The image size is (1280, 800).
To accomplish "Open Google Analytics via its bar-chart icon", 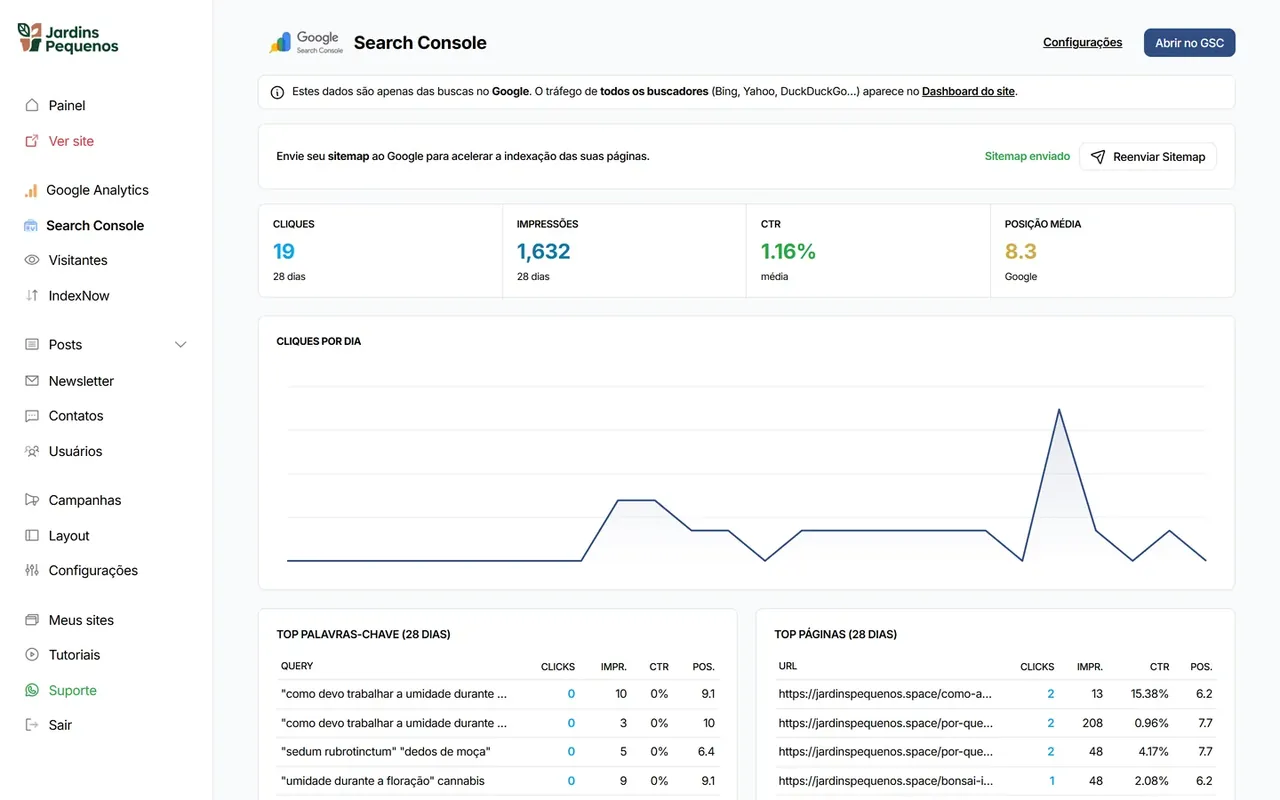I will [x=31, y=190].
